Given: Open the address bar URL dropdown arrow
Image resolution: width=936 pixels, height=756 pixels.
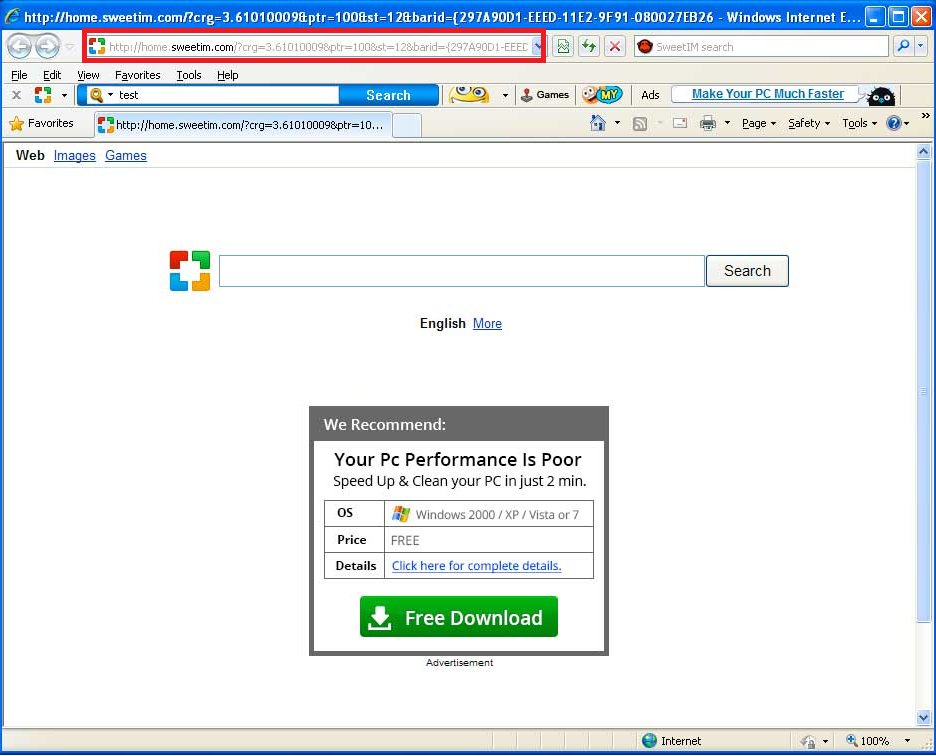Looking at the screenshot, I should [x=537, y=47].
